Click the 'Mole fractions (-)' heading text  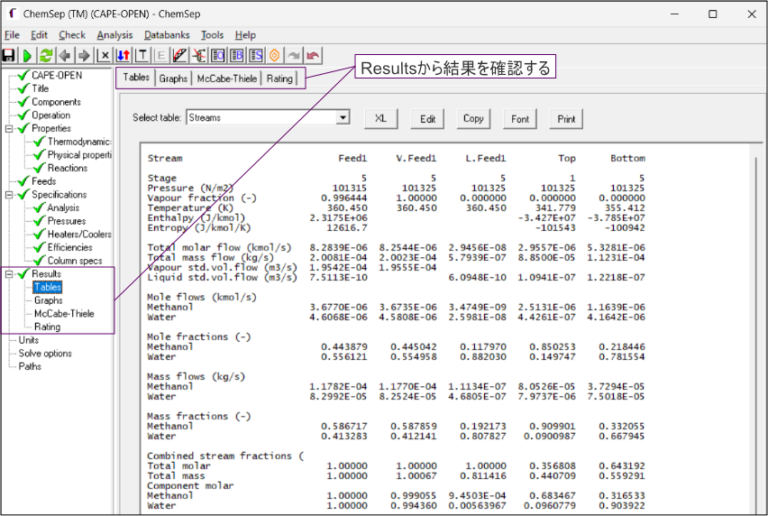pyautogui.click(x=198, y=337)
